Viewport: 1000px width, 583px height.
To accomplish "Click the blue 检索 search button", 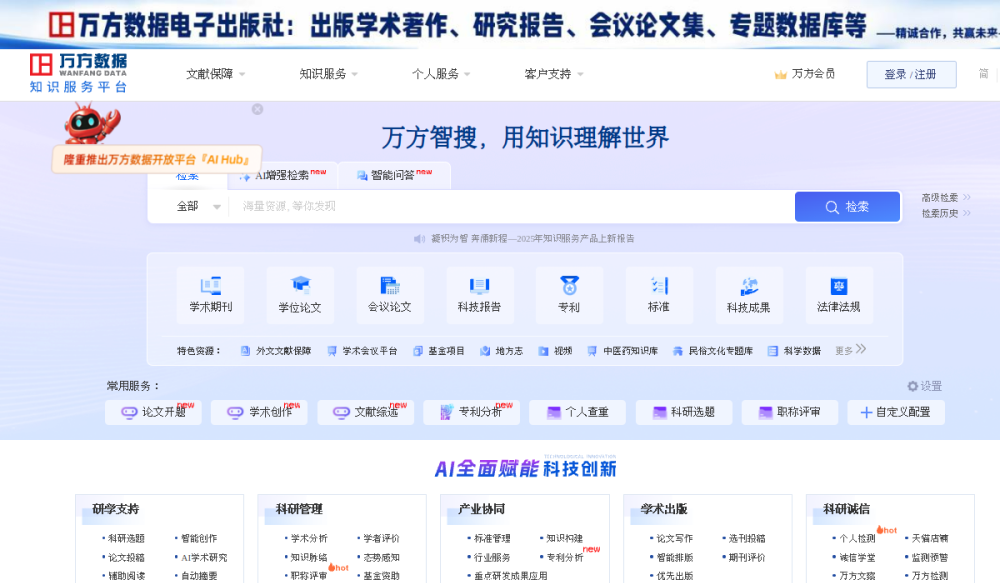I will (x=847, y=207).
